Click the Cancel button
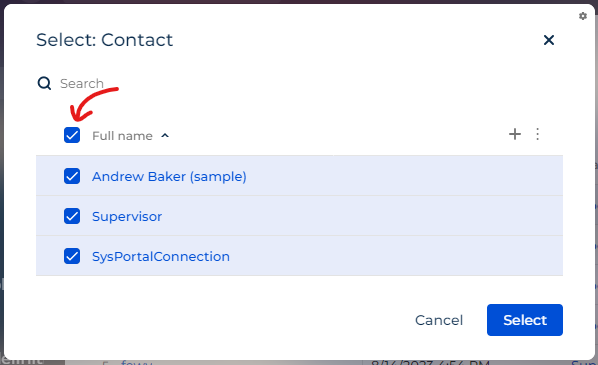598x365 pixels. click(x=439, y=320)
